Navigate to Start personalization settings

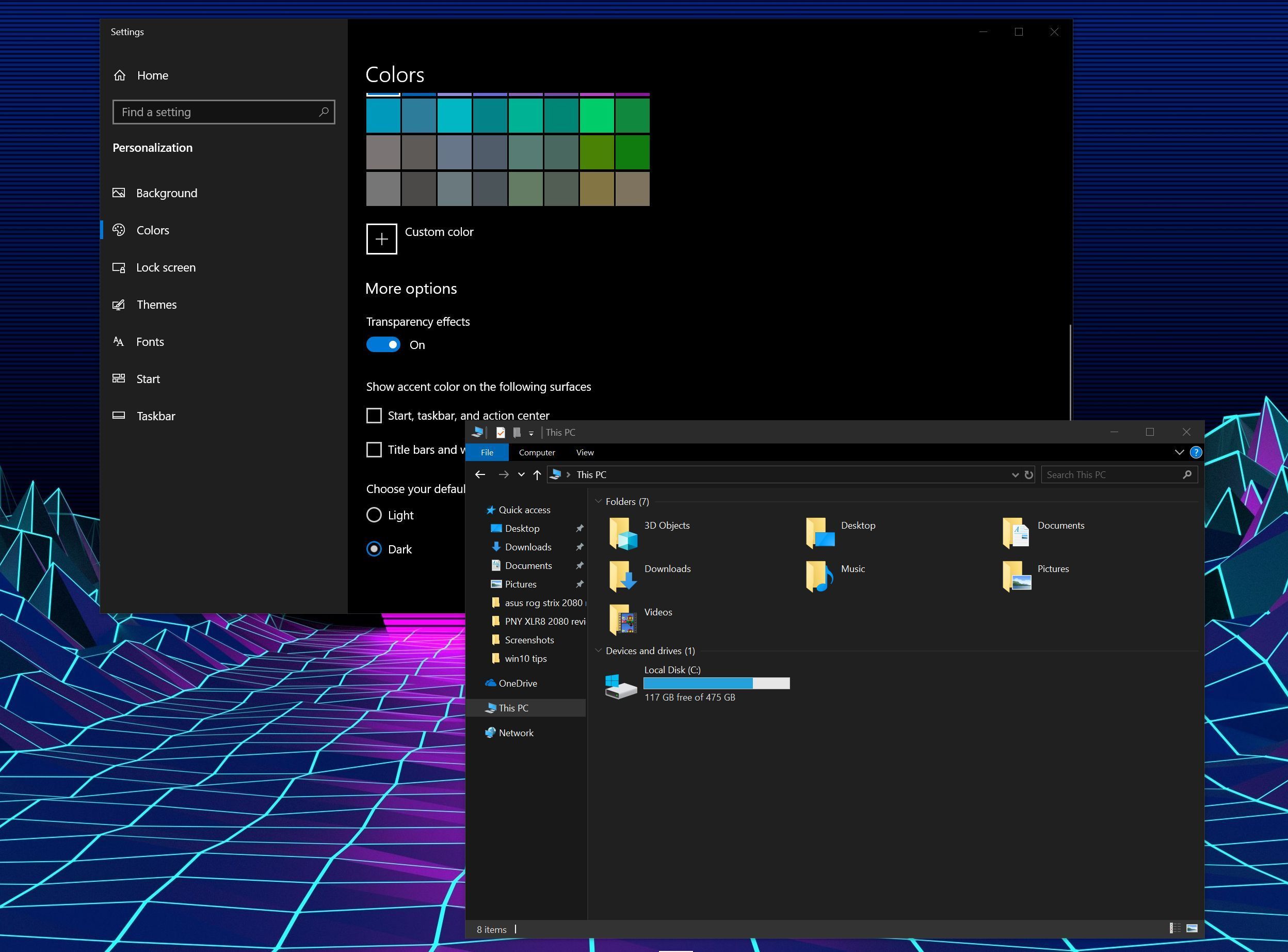point(147,378)
